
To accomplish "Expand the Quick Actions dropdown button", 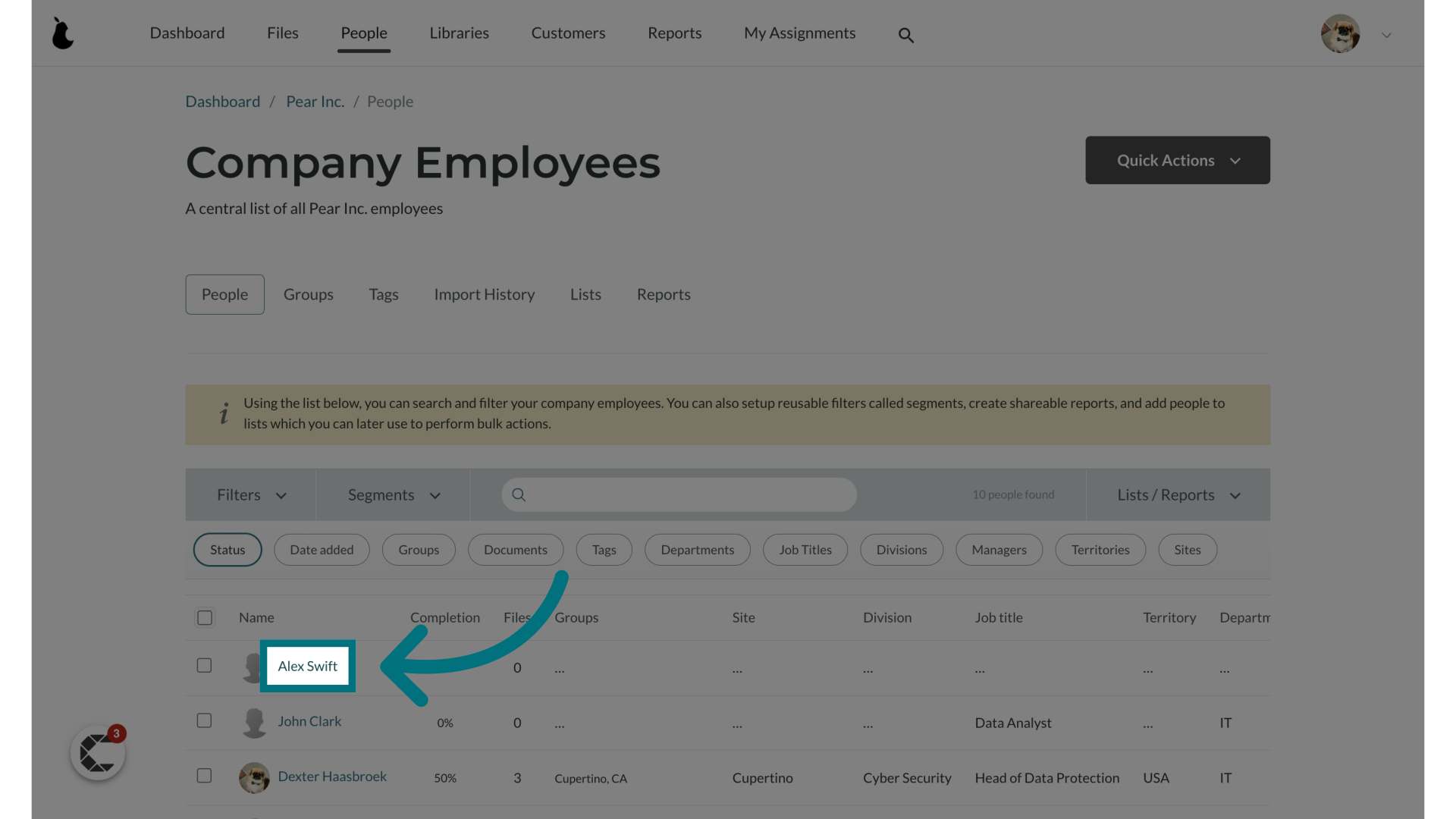I will pyautogui.click(x=1177, y=160).
